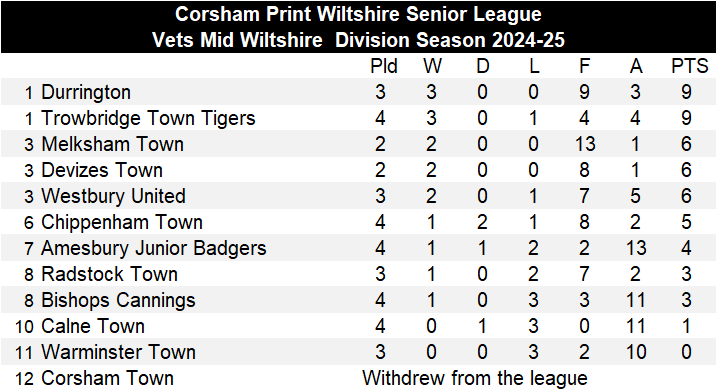716x391 pixels.
Task: Select the W column header
Action: 432,67
